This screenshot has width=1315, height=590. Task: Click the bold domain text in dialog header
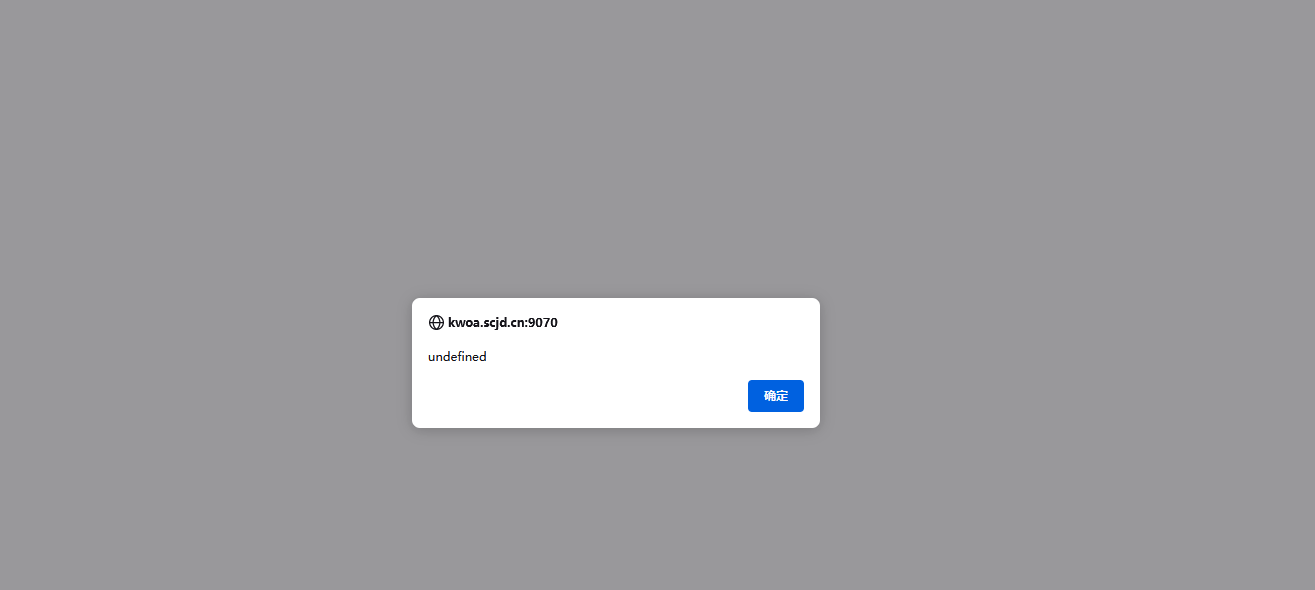(503, 323)
